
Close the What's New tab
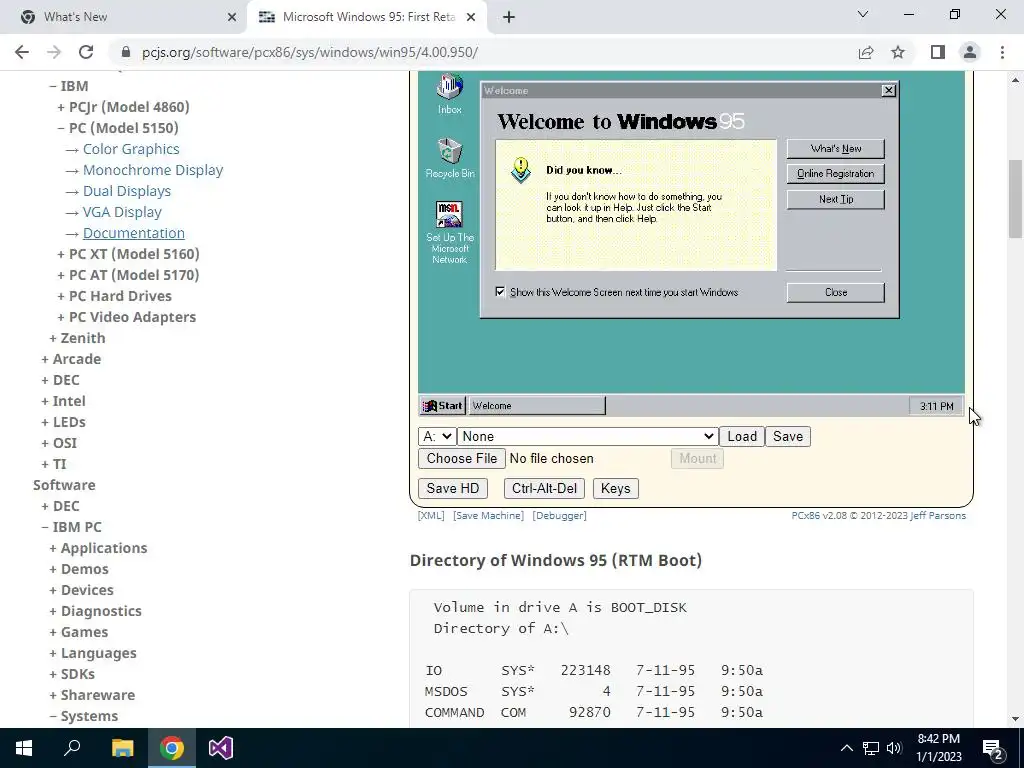[x=232, y=17]
